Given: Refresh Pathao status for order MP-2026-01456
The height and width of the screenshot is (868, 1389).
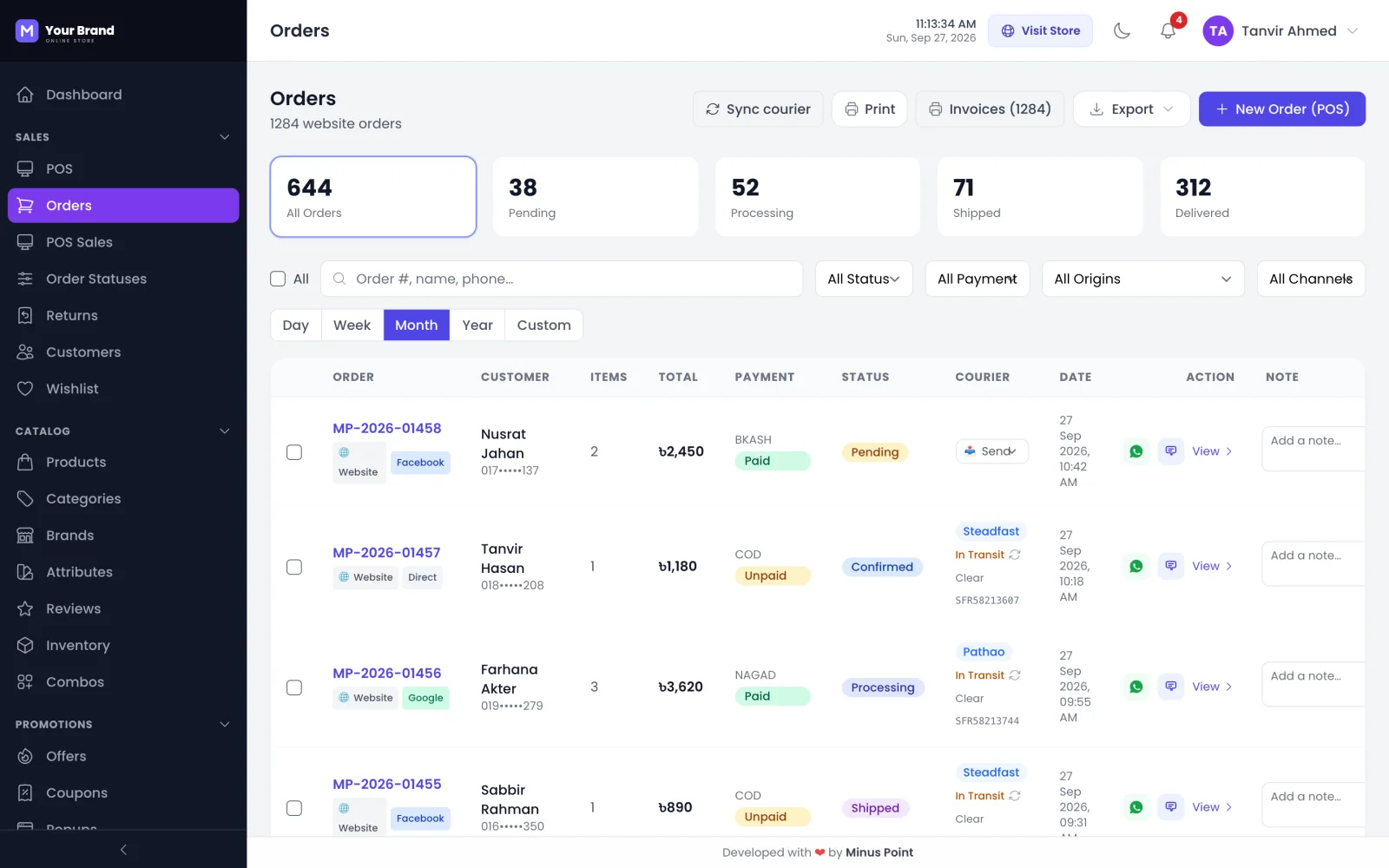Looking at the screenshot, I should (x=1015, y=675).
